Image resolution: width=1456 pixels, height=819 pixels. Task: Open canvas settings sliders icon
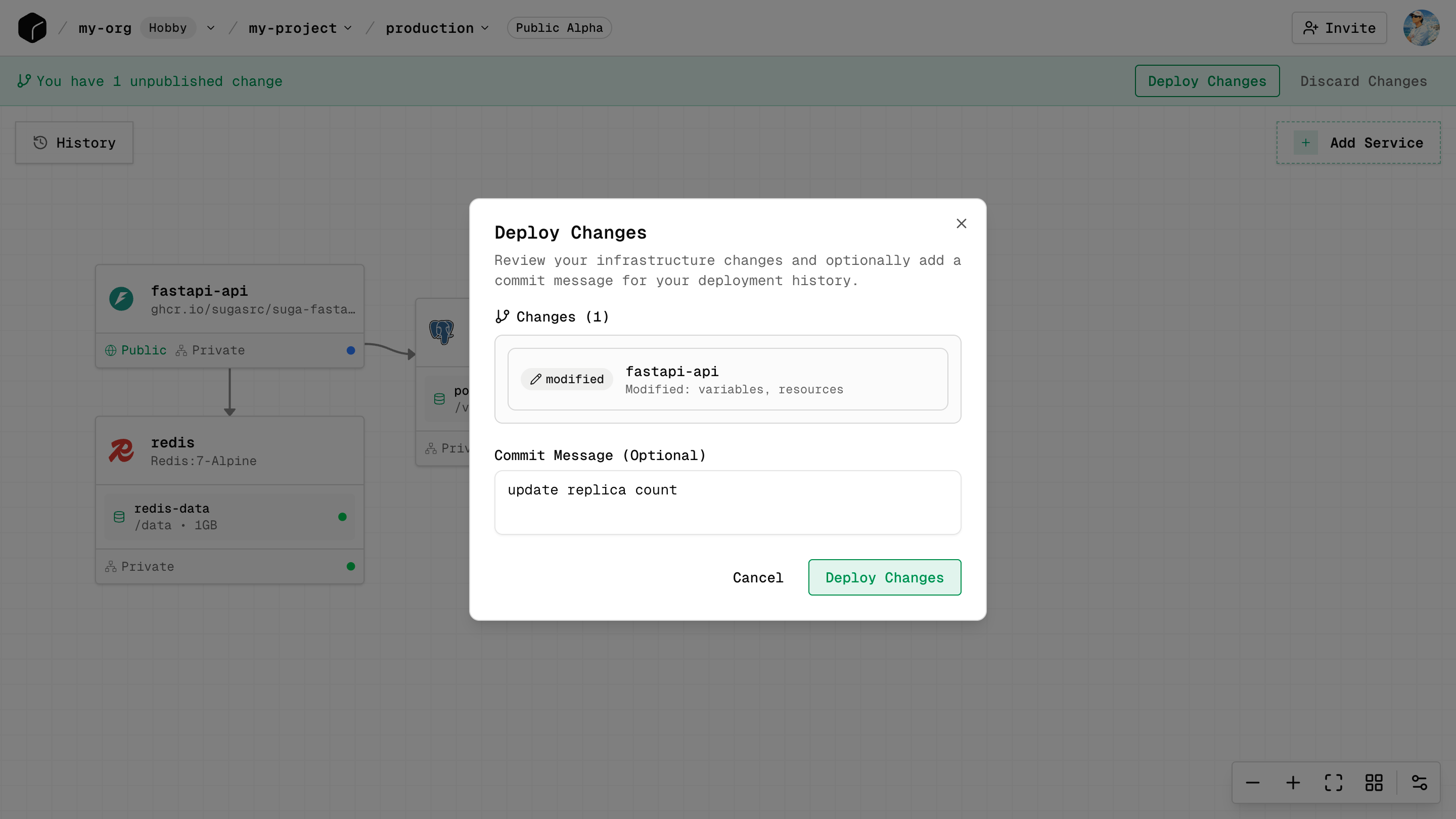1419,783
